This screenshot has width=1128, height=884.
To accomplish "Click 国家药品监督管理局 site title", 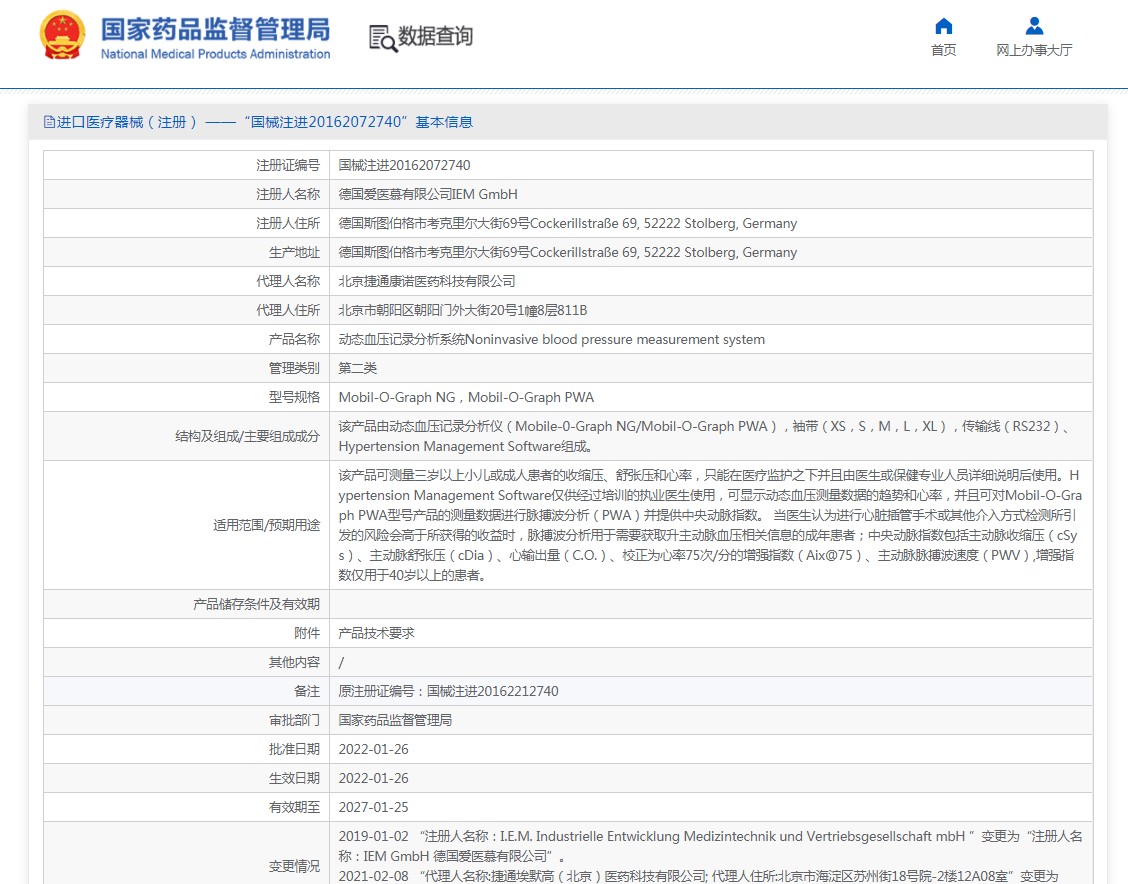I will pyautogui.click(x=215, y=29).
